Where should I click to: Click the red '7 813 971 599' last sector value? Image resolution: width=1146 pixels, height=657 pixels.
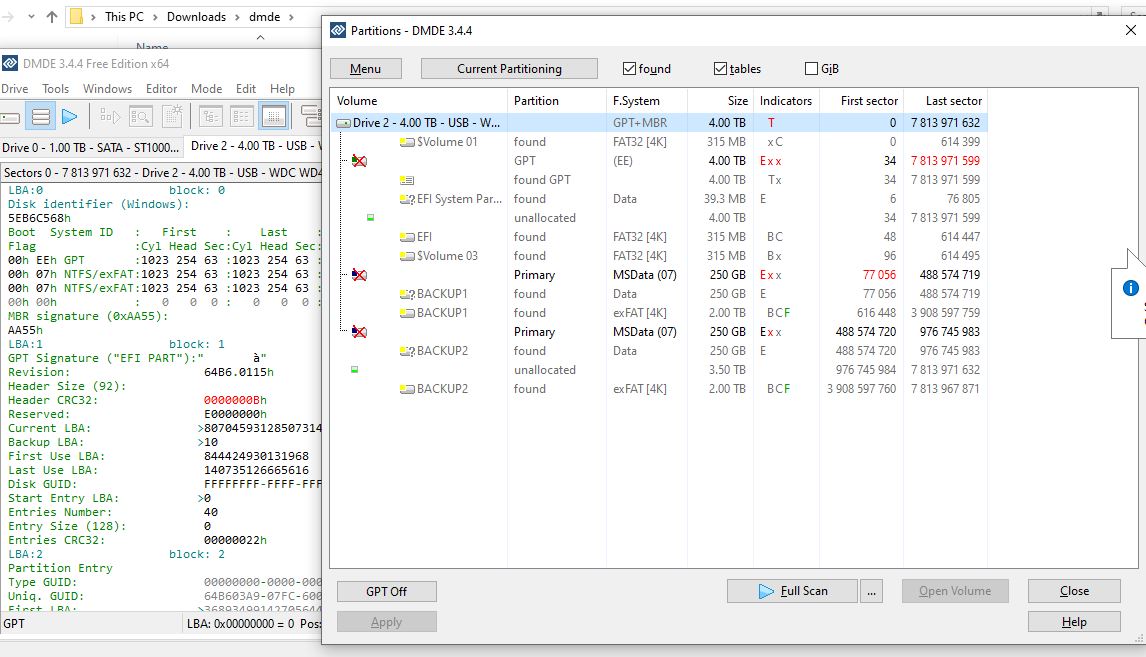click(x=945, y=161)
